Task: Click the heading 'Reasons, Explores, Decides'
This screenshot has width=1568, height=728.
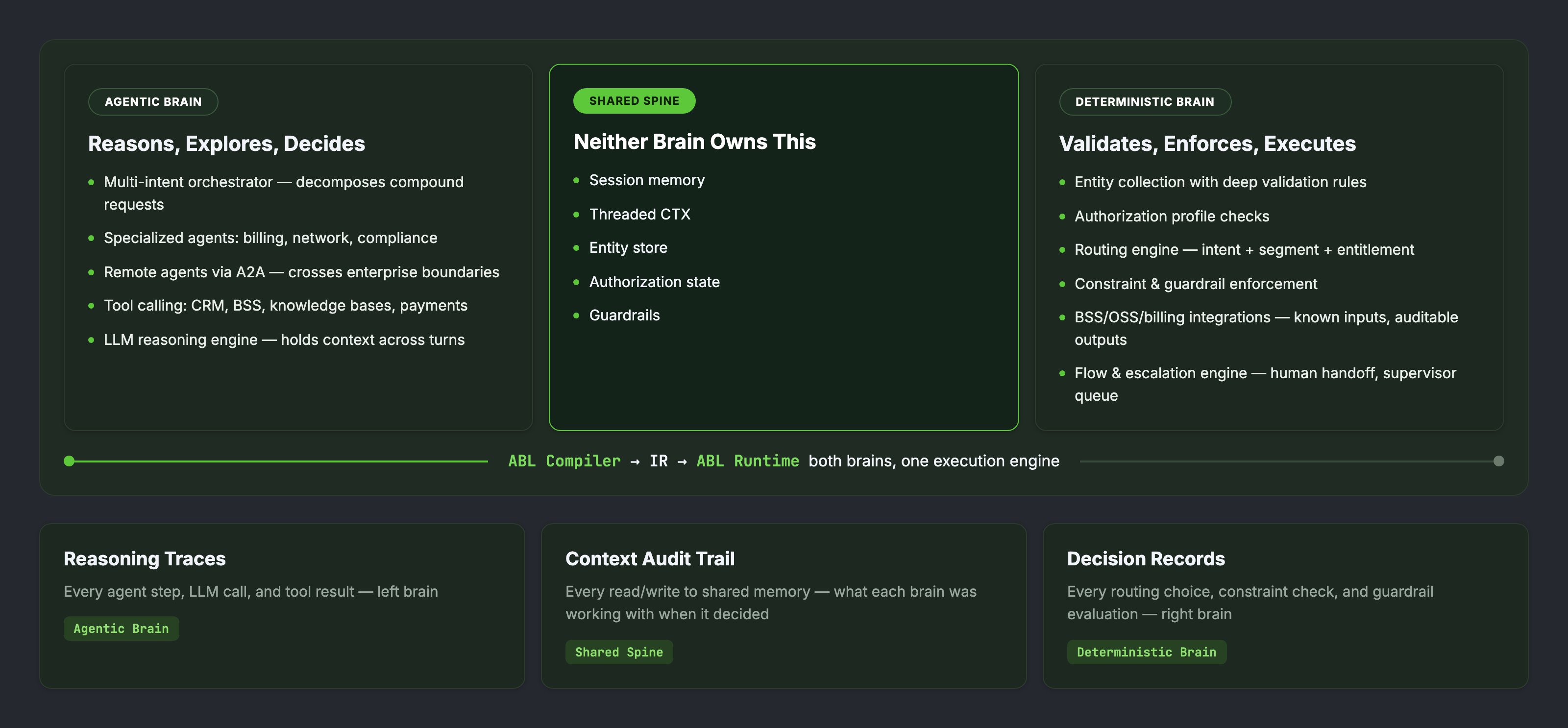Action: [x=226, y=144]
